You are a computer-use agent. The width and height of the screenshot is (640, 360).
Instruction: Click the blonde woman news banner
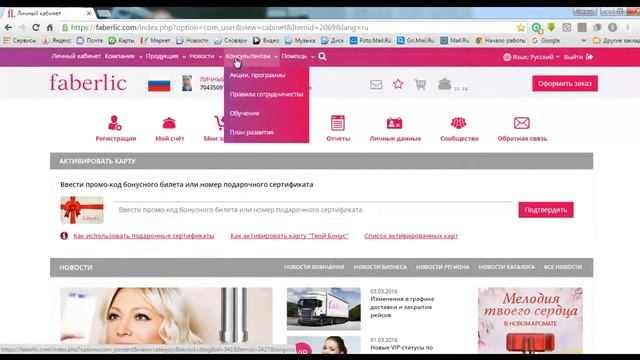click(166, 316)
